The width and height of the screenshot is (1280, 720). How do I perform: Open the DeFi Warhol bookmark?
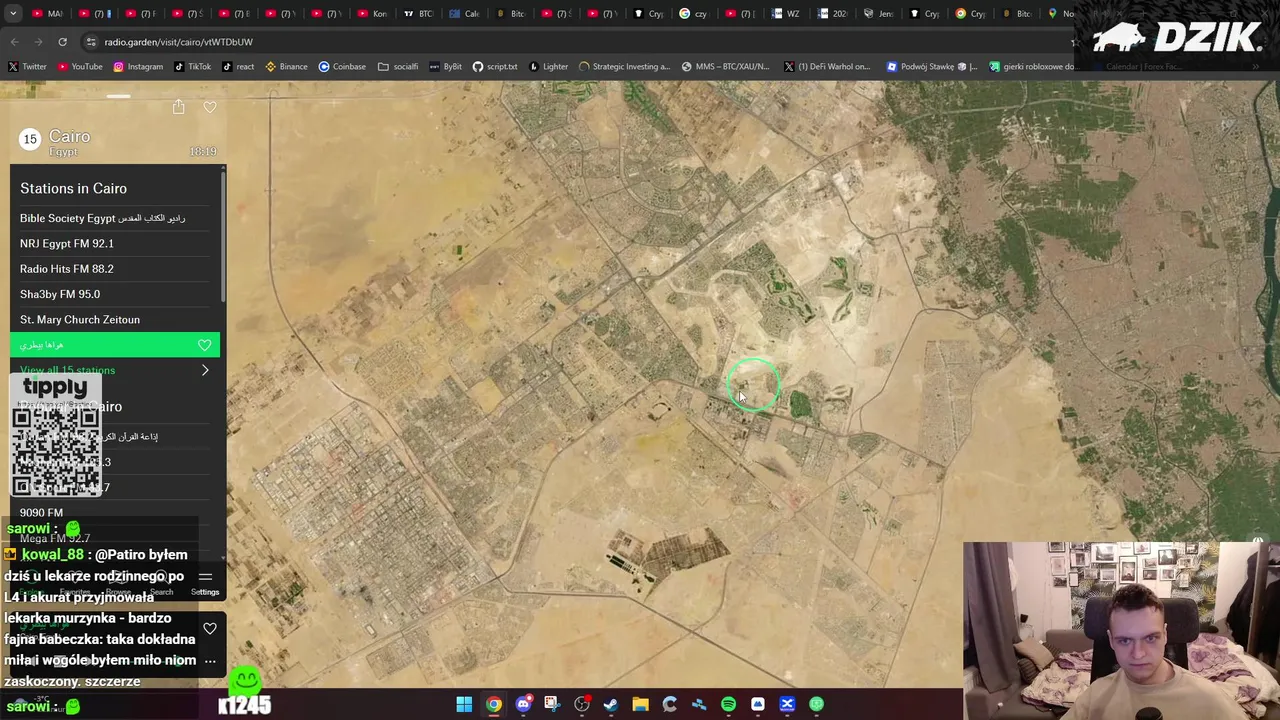[x=827, y=67]
